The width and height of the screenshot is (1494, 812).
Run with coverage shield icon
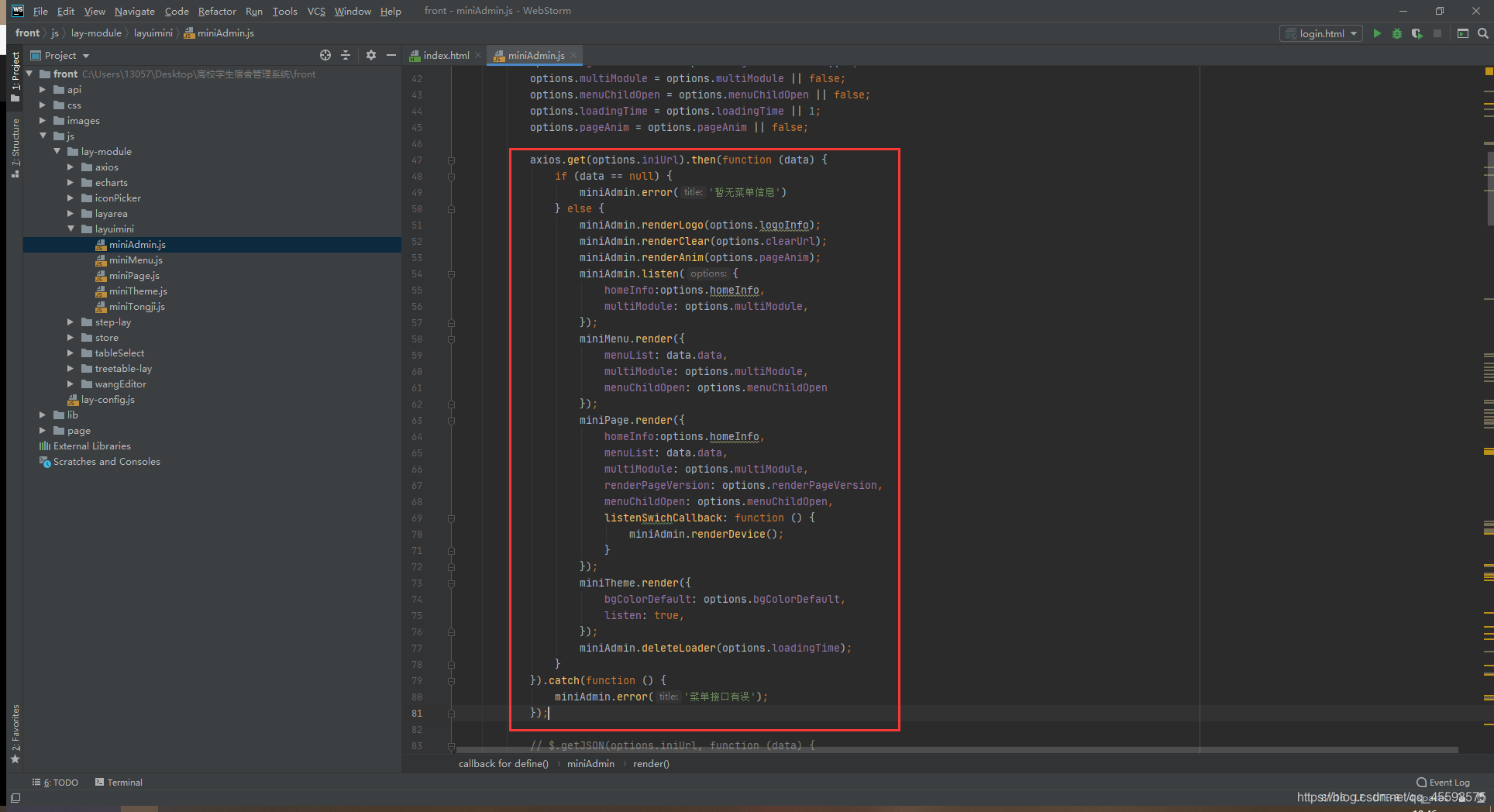1417,33
